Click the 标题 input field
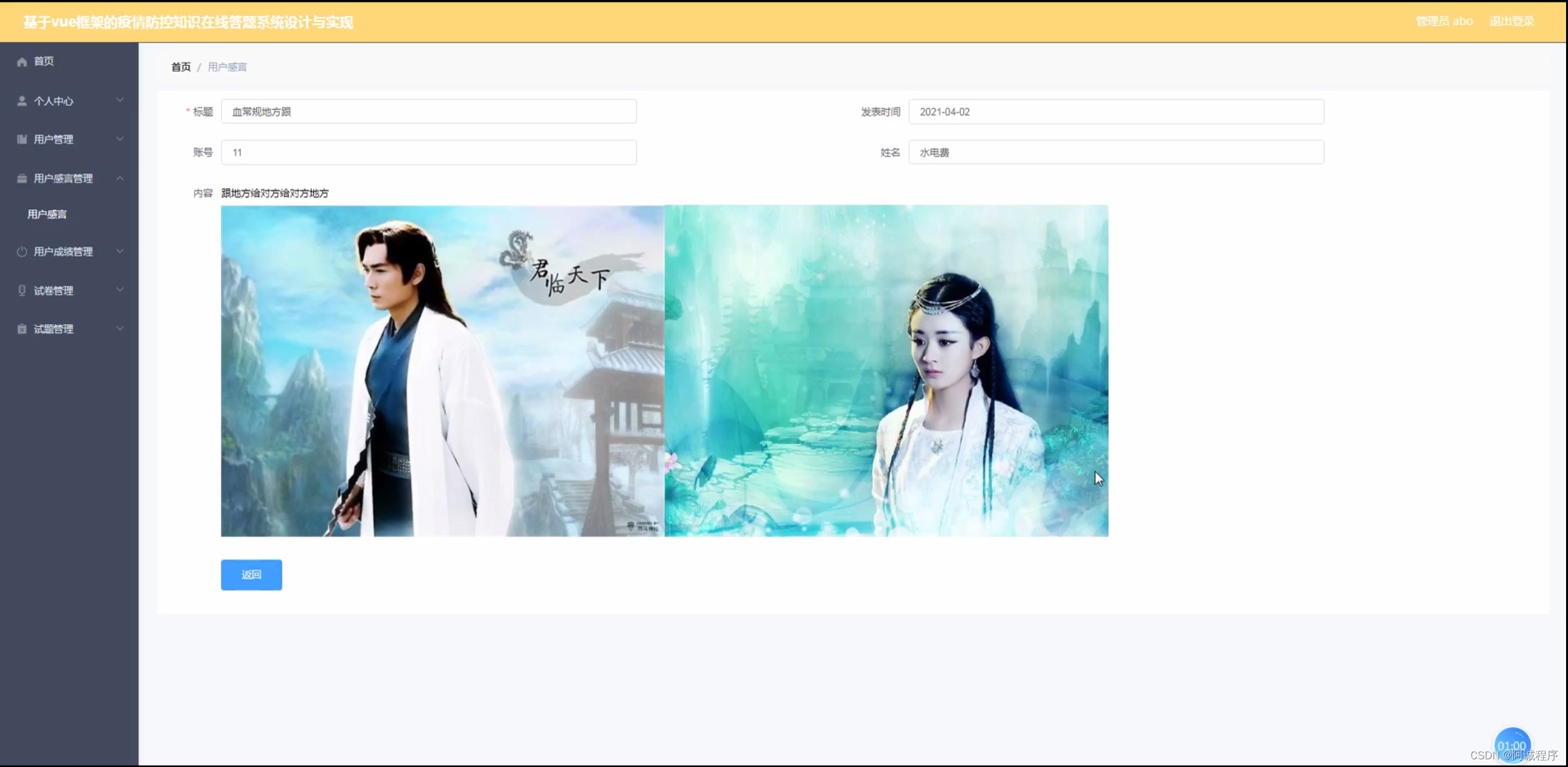This screenshot has height=767, width=1568. [428, 112]
